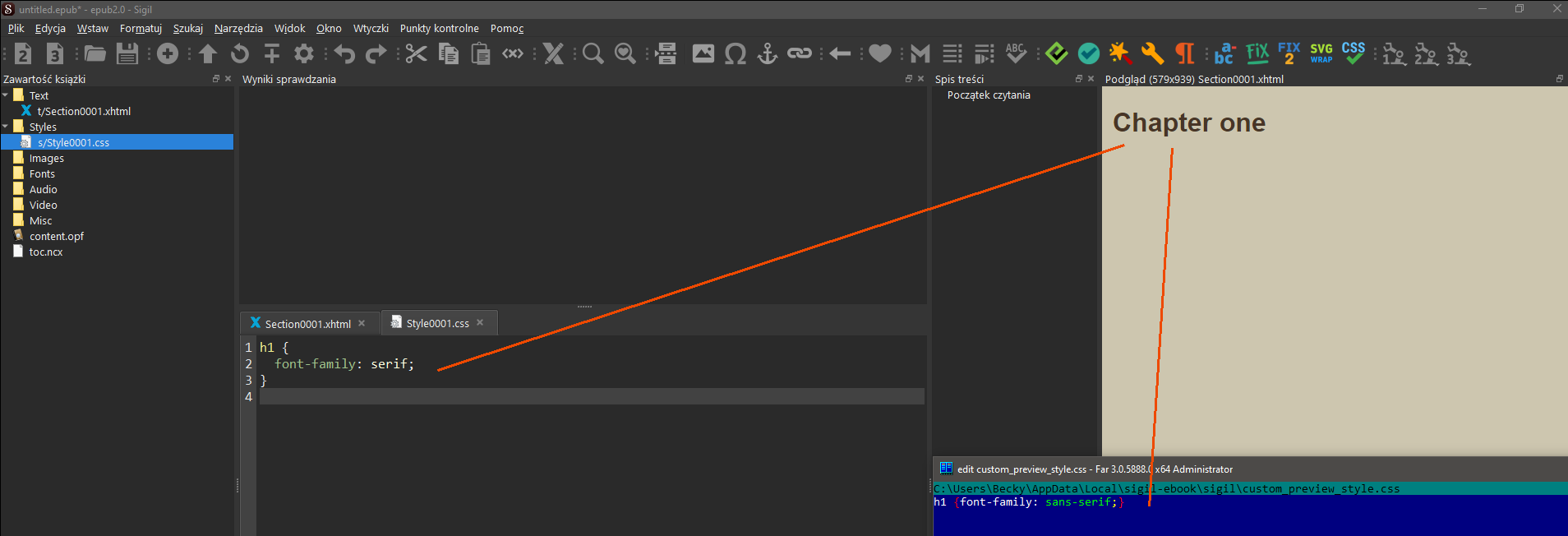The width and height of the screenshot is (1568, 536).
Task: Select t/Section0001.xhtml in book browser
Action: [x=84, y=111]
